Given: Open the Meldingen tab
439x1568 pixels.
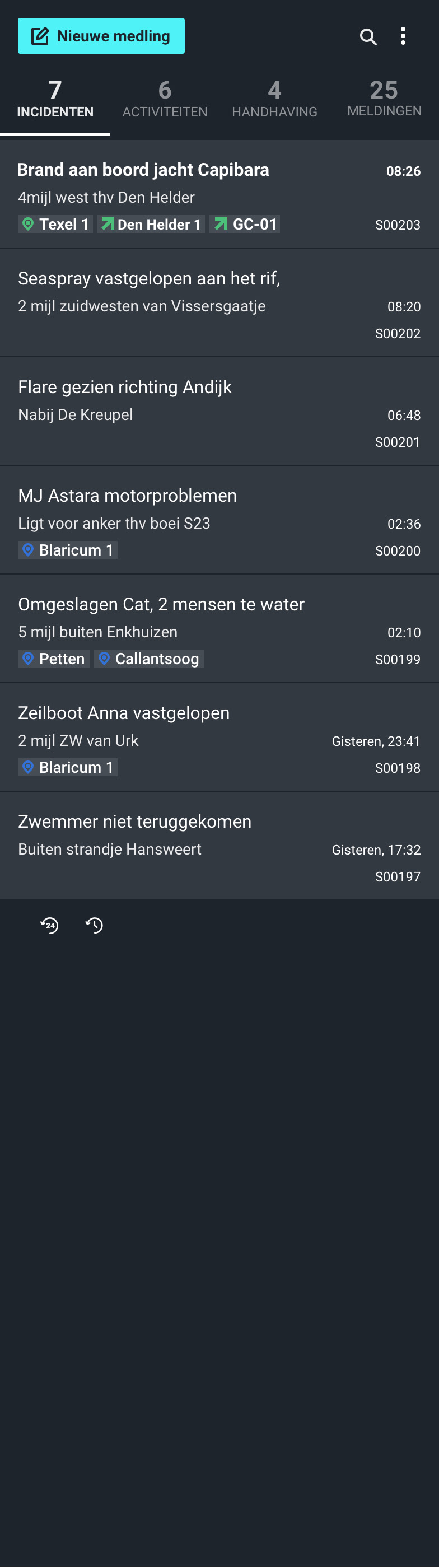Looking at the screenshot, I should 384,99.
